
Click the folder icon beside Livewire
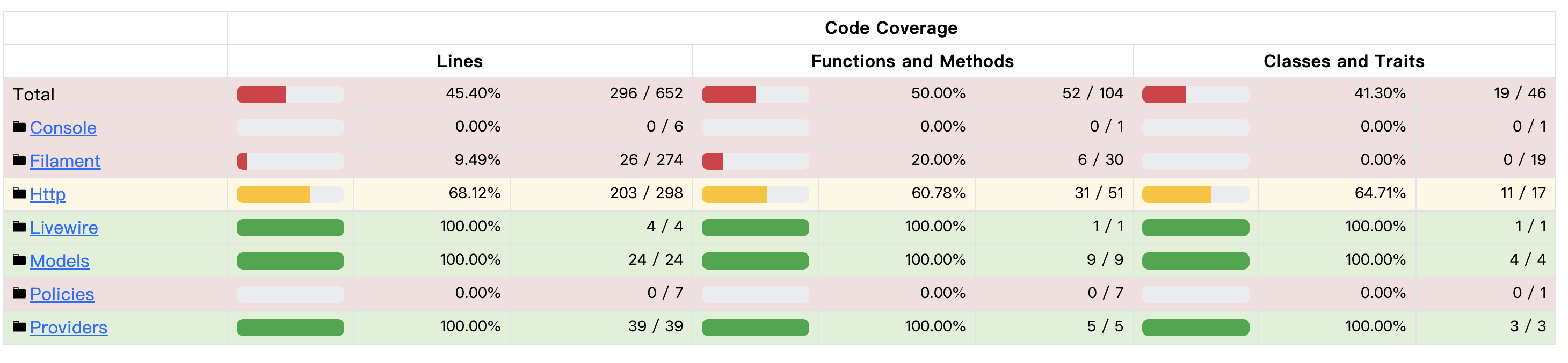[x=19, y=227]
